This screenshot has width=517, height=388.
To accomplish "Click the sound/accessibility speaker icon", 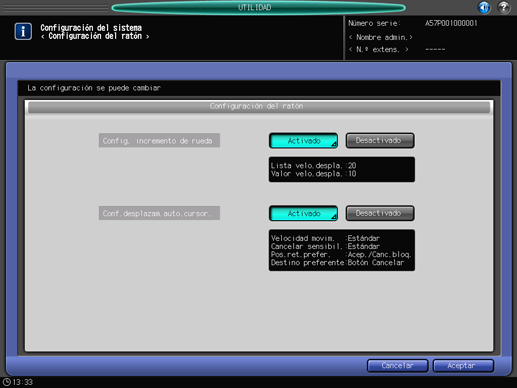I will pyautogui.click(x=484, y=7).
